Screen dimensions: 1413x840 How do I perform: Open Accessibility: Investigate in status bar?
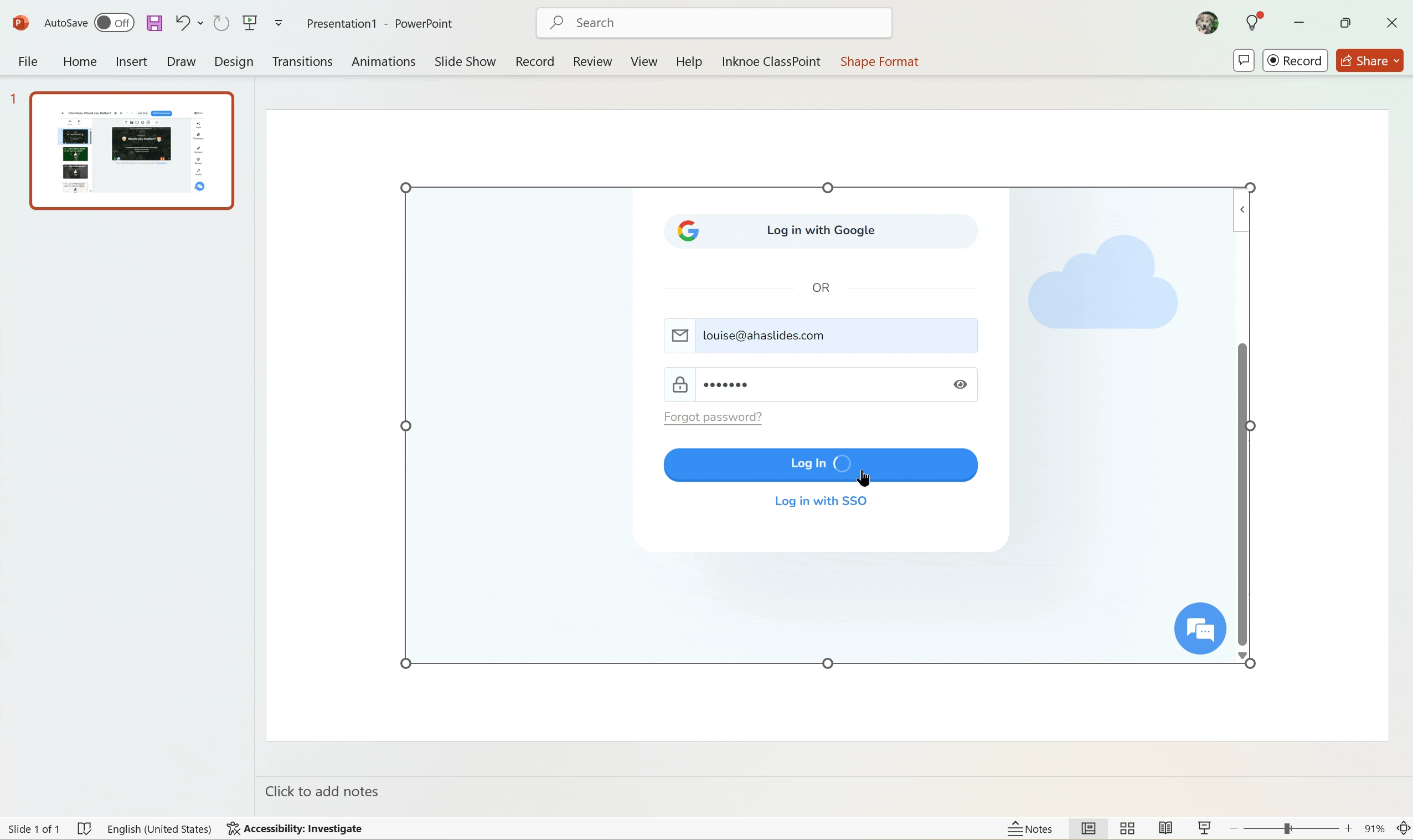[x=294, y=829]
